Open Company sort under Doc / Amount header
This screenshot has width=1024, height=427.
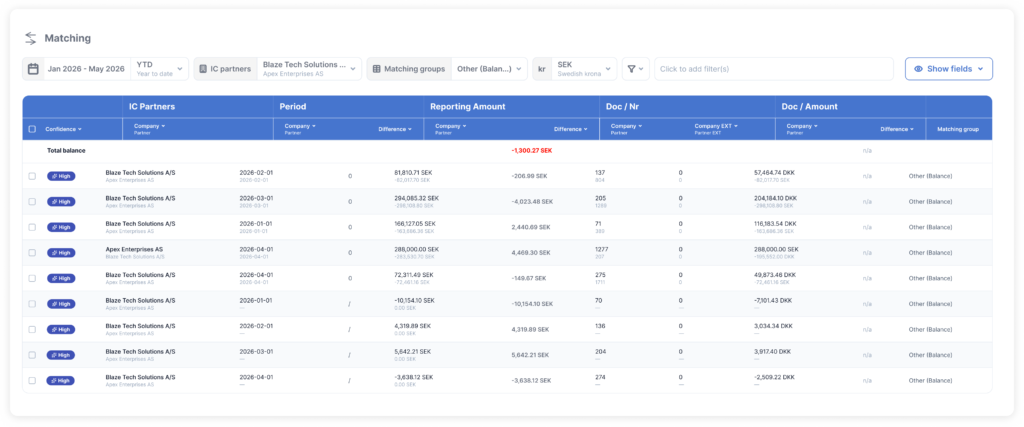click(x=803, y=128)
